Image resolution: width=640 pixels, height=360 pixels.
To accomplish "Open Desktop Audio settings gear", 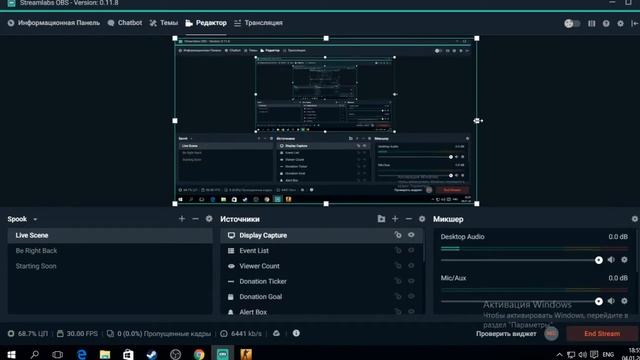I will coord(624,260).
